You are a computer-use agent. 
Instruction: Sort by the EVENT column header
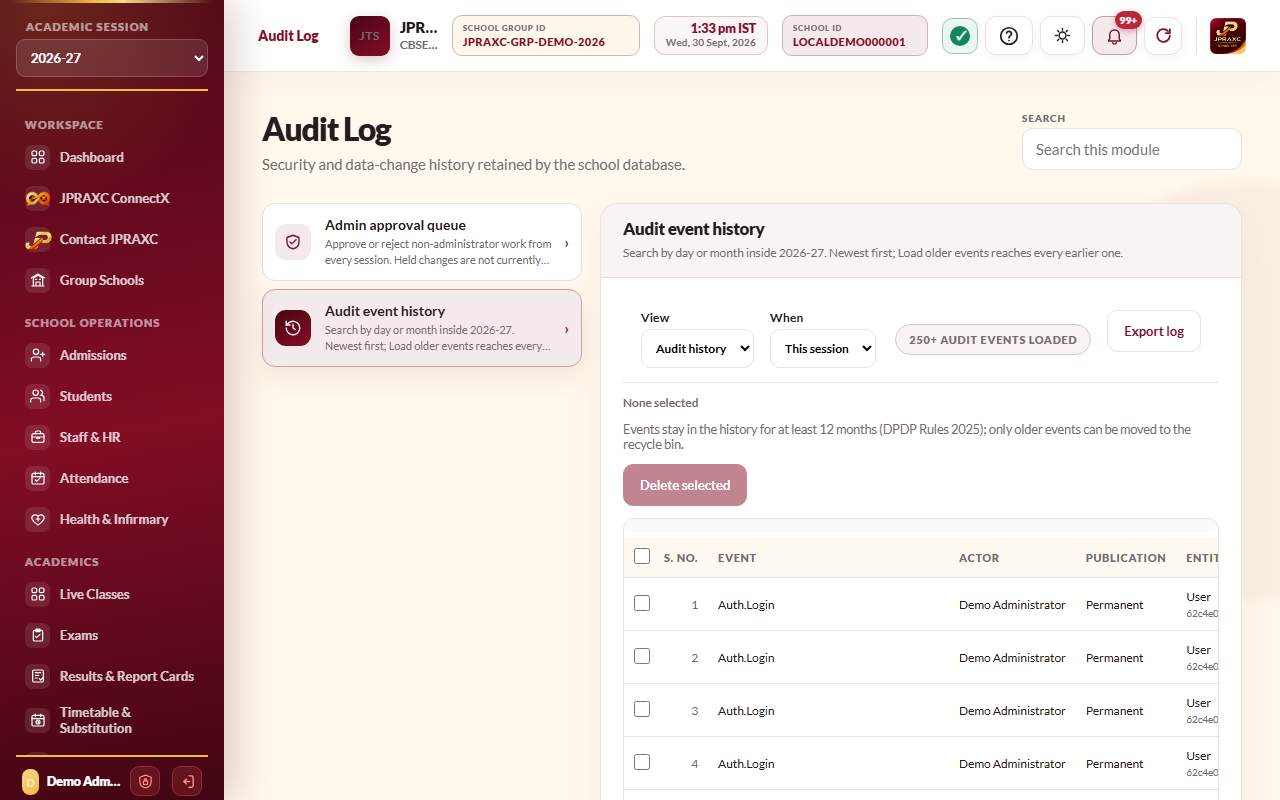click(737, 558)
